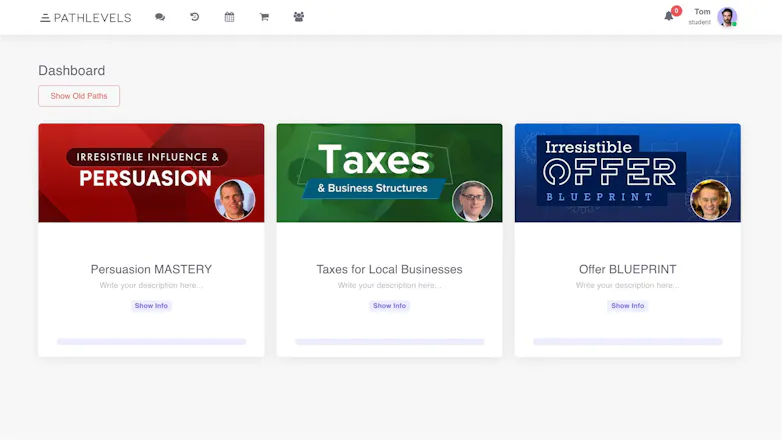Image resolution: width=782 pixels, height=440 pixels.
Task: Click instructor photo on Persuasion banner
Action: [x=235, y=200]
